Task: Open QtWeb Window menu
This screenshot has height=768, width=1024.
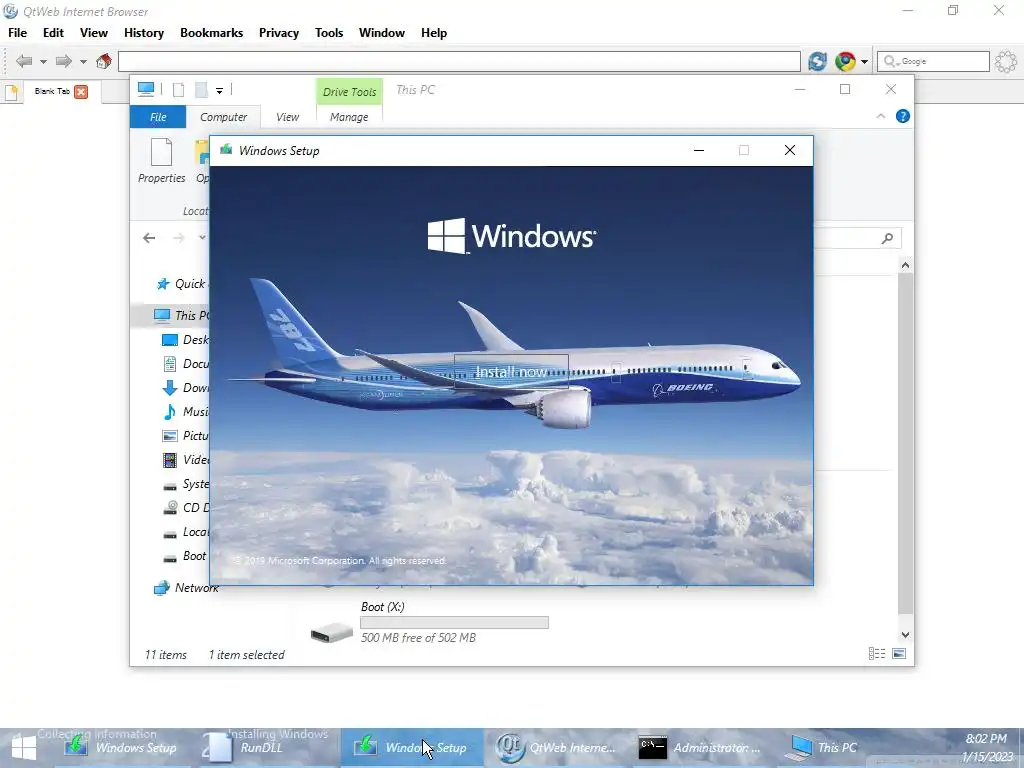Action: [382, 33]
